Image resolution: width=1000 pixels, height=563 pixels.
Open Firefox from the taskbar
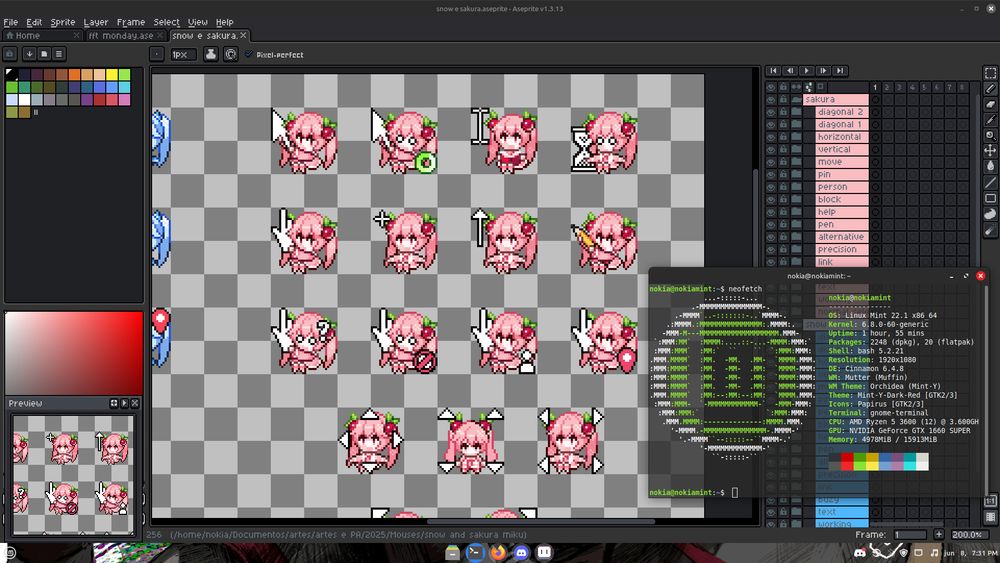(x=498, y=552)
